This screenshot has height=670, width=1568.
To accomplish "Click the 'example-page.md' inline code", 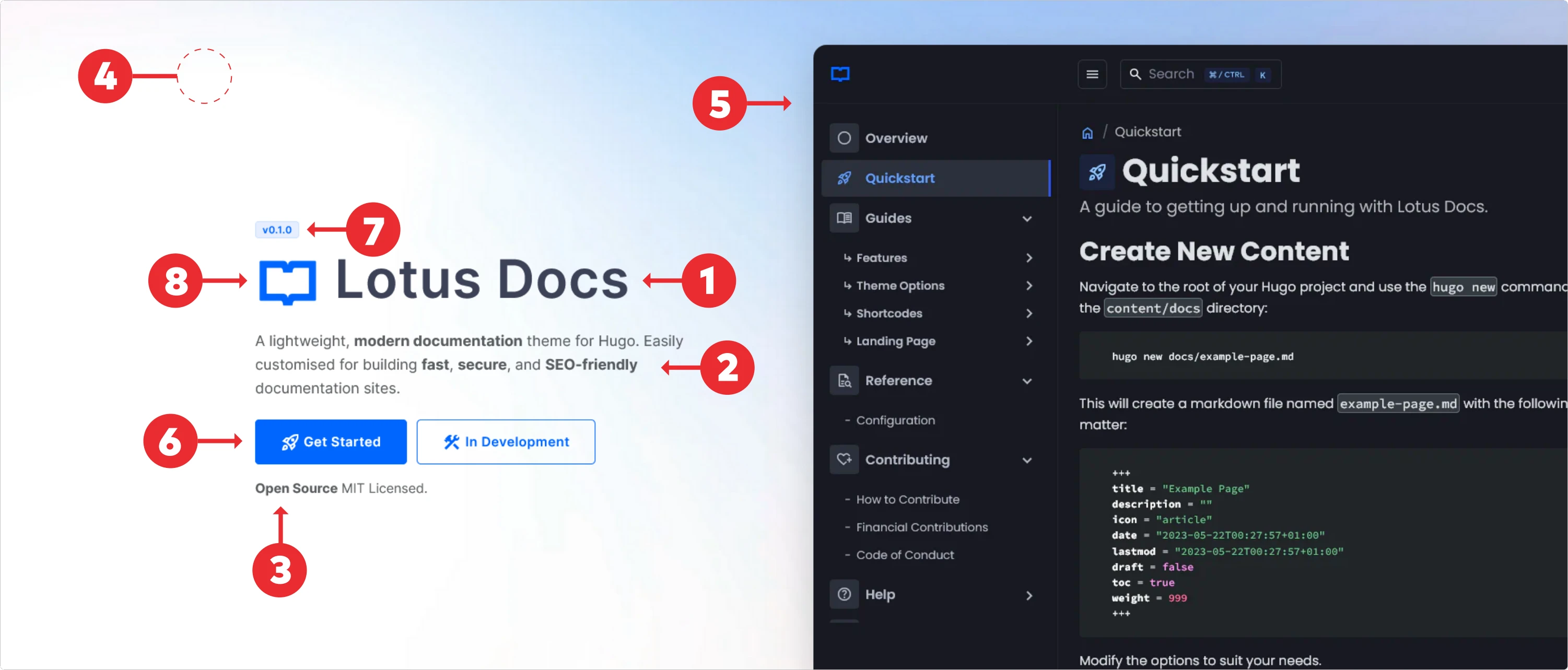I will tap(1398, 404).
